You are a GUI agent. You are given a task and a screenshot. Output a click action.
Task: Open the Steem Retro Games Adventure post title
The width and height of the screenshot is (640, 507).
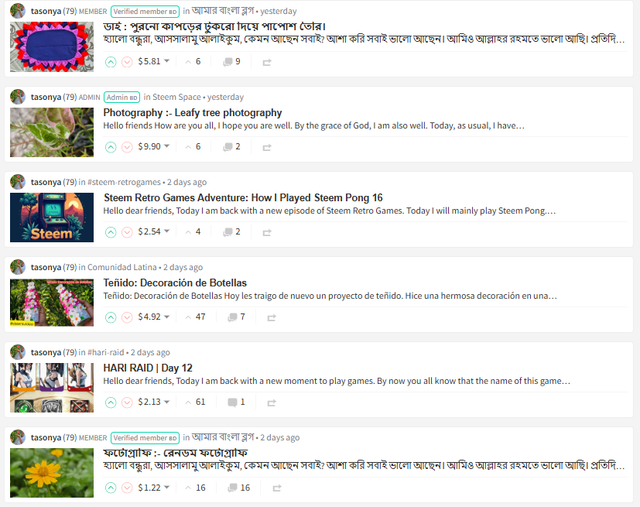click(243, 198)
